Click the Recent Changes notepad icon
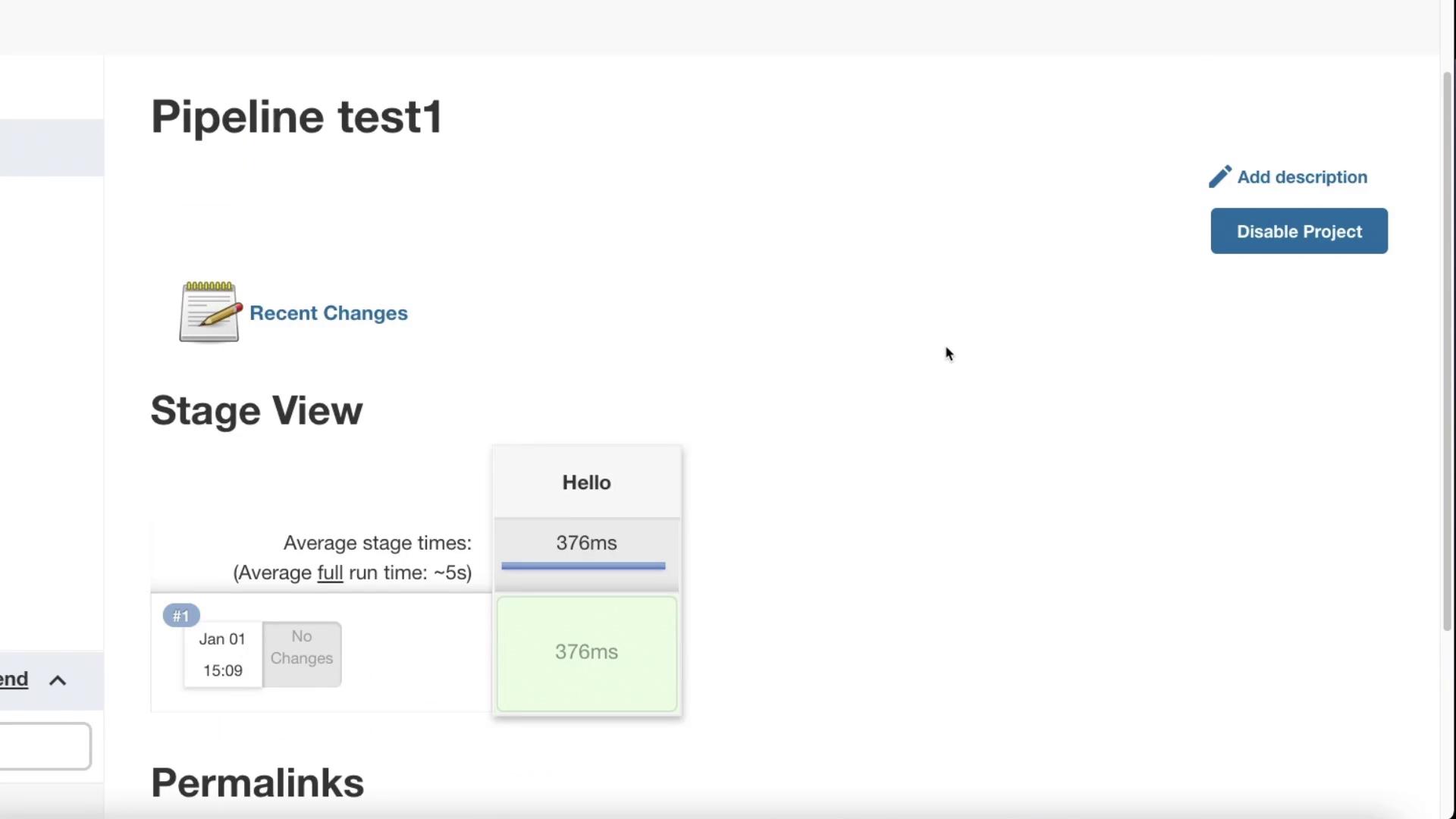Screen dimensions: 1456x819 209,312
